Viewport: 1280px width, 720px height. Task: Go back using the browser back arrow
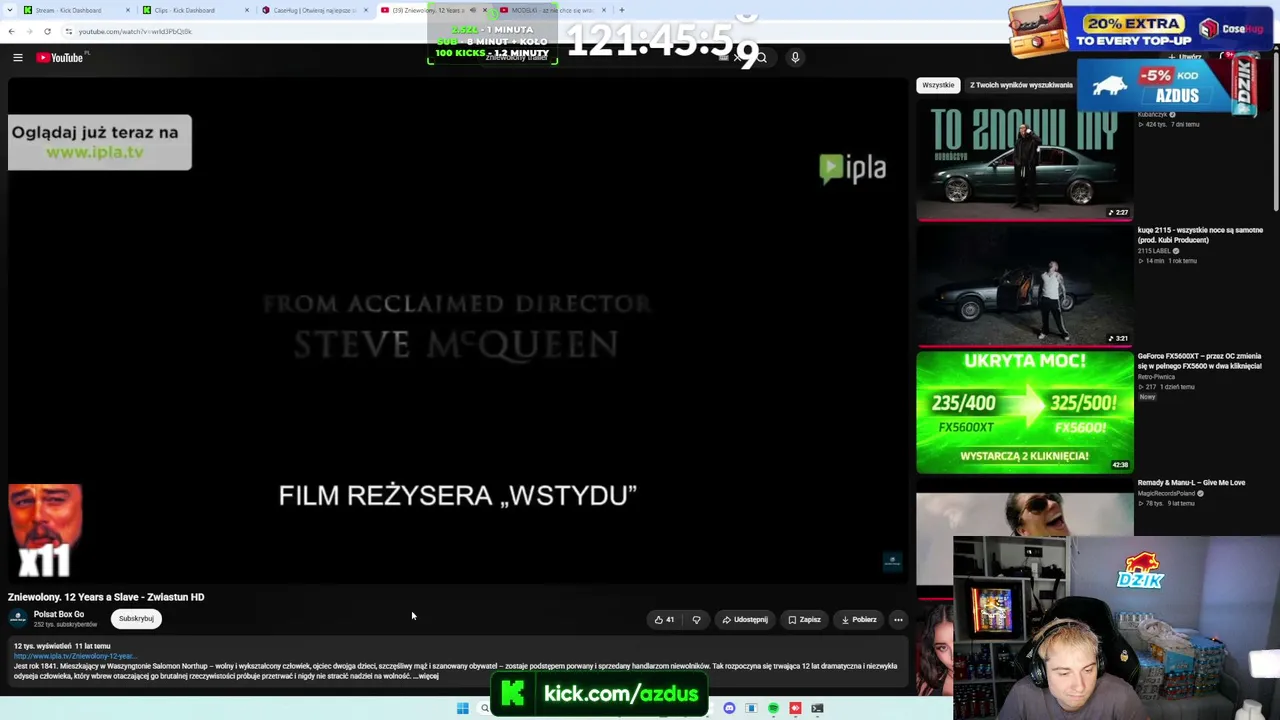(11, 31)
